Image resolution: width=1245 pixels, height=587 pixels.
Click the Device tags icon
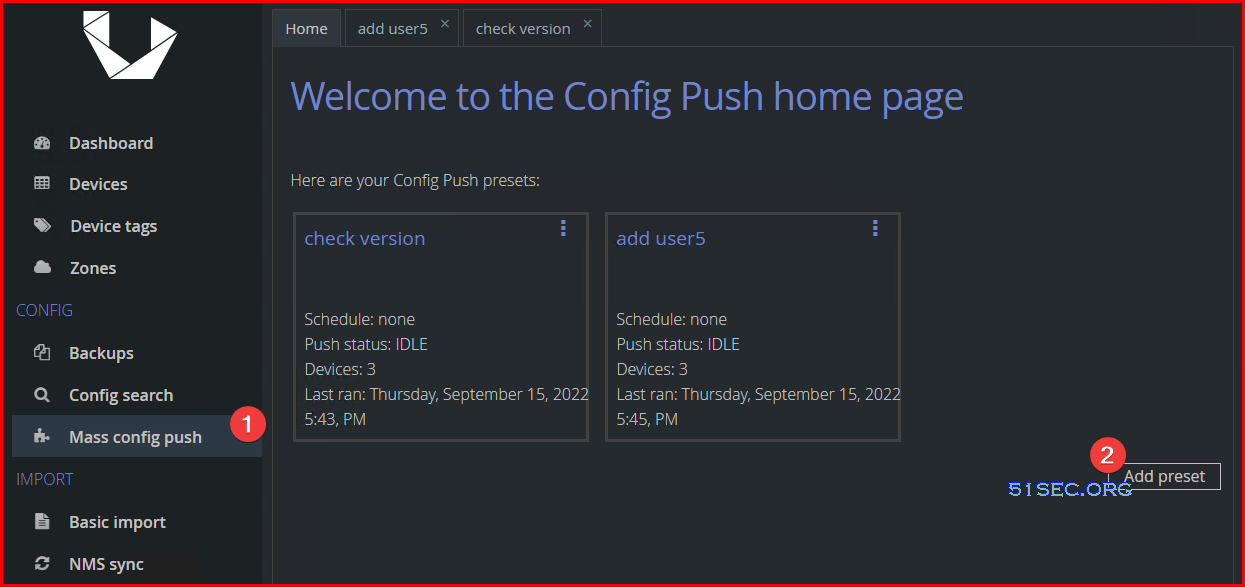pos(42,226)
